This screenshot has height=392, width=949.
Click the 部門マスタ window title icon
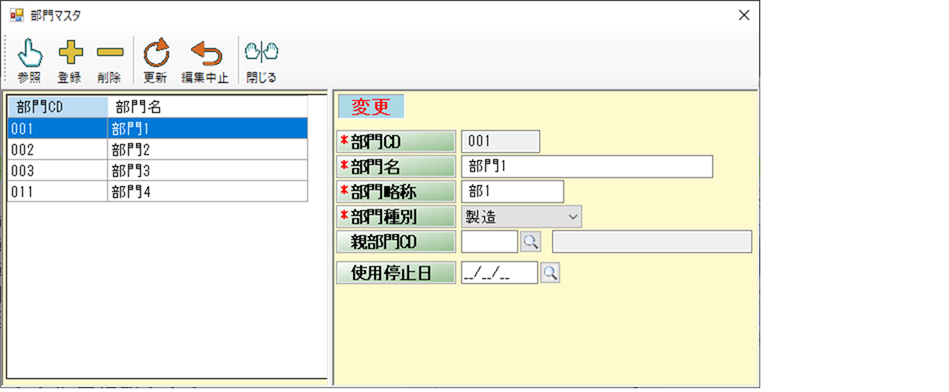(17, 15)
